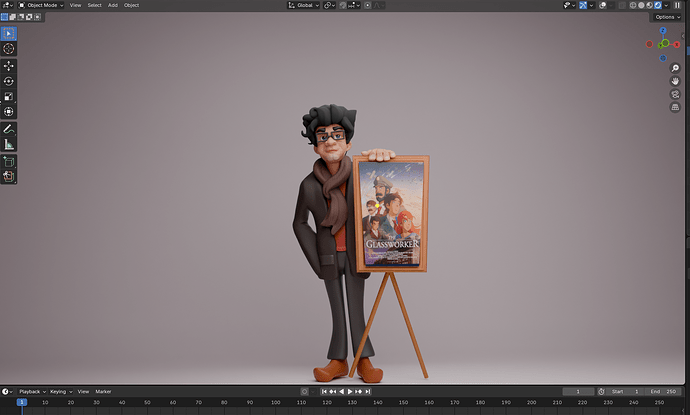Jump to the last frame
Viewport: 690px width, 415px height.
(x=367, y=391)
